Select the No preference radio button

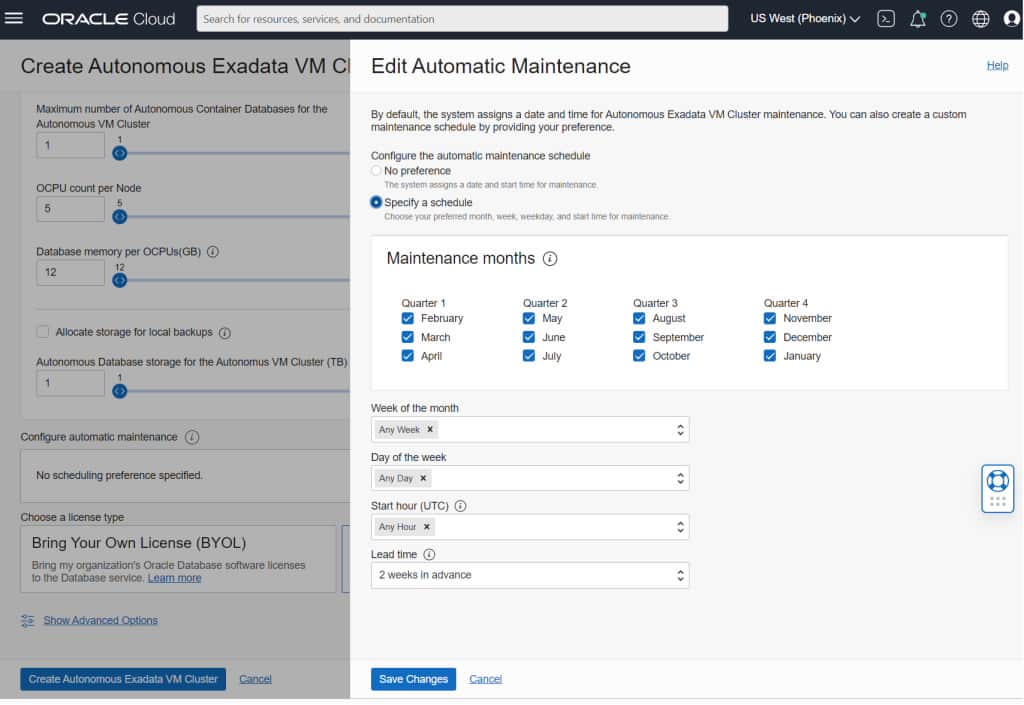pos(375,171)
